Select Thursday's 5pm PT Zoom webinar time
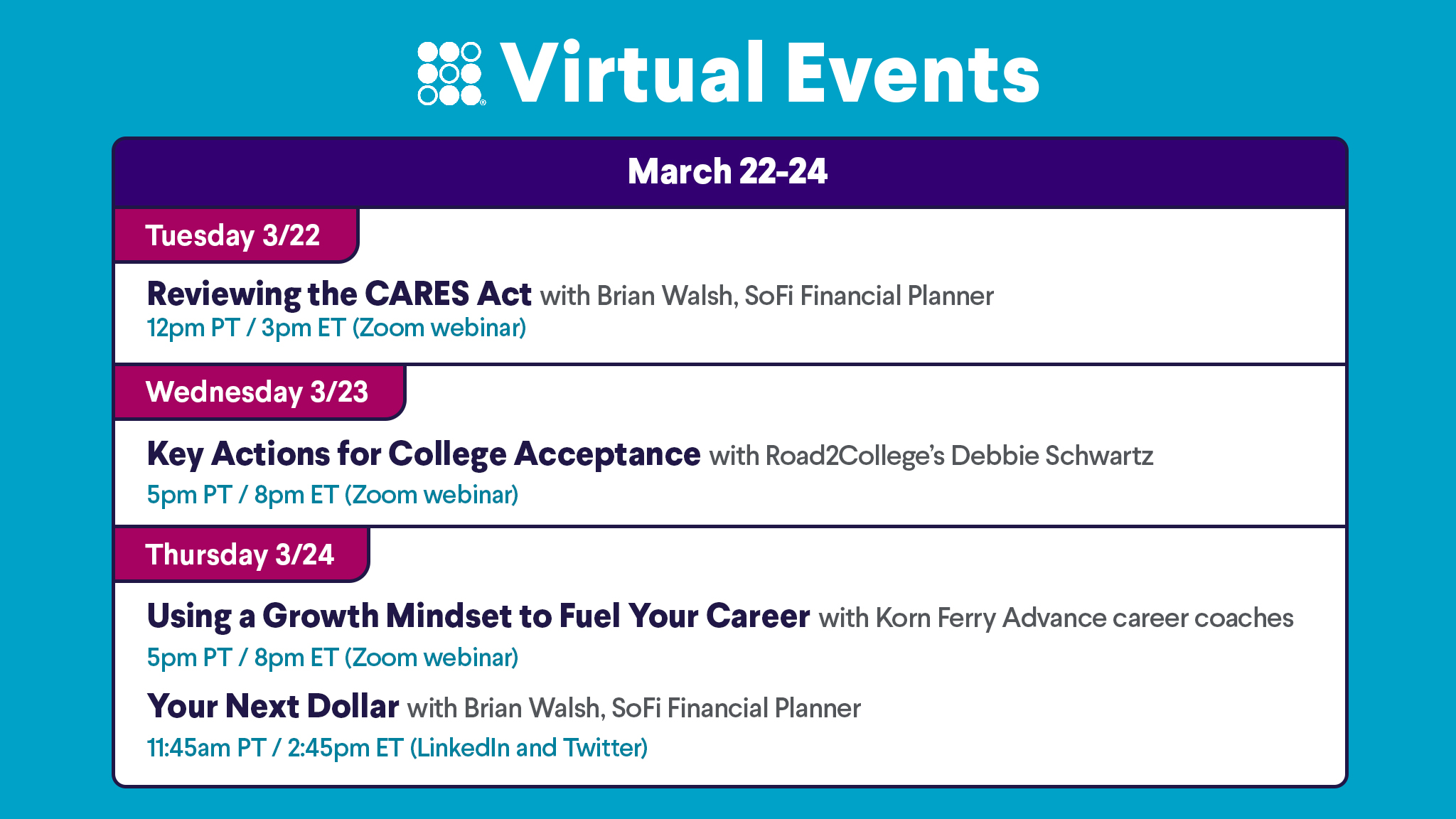The height and width of the screenshot is (819, 1456). click(x=332, y=658)
